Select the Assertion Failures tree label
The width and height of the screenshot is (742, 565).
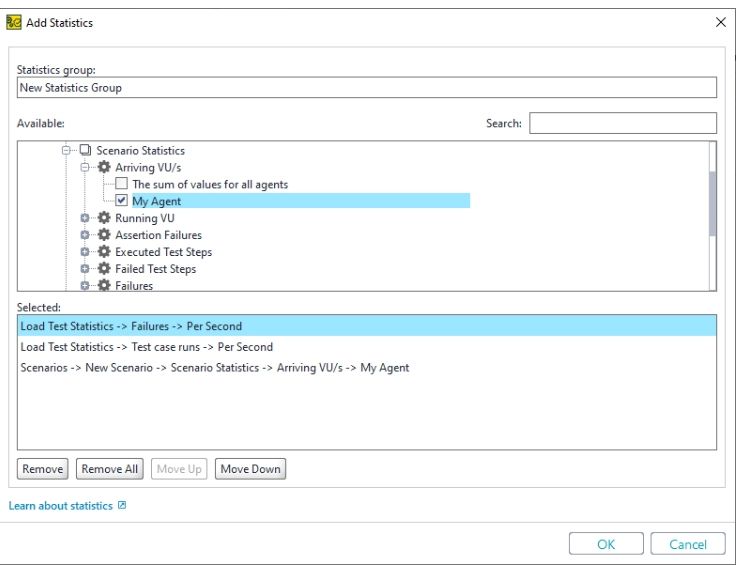tap(159, 235)
